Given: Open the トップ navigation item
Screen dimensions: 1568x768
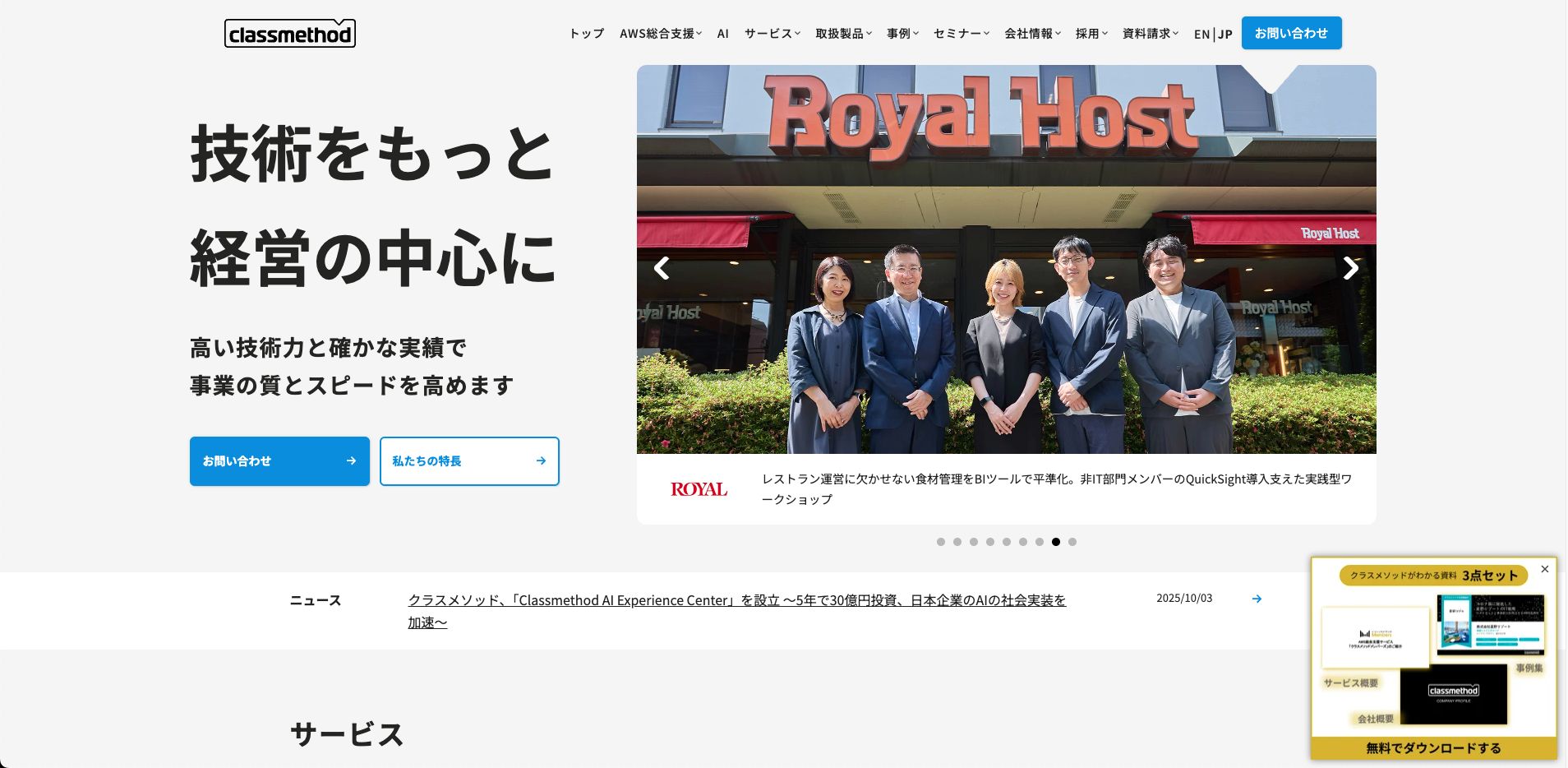Looking at the screenshot, I should click(587, 34).
